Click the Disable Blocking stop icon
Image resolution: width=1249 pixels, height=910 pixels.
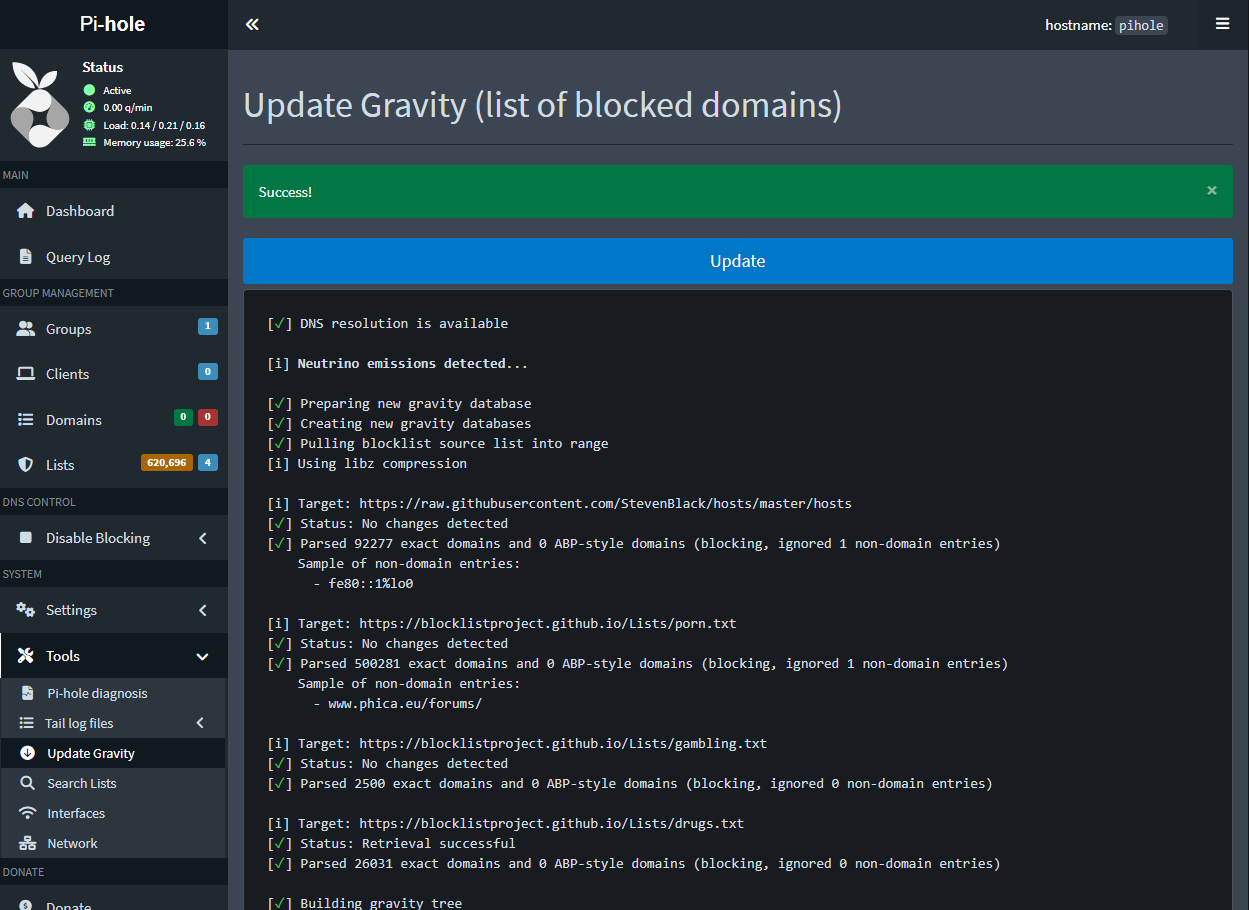coord(26,538)
